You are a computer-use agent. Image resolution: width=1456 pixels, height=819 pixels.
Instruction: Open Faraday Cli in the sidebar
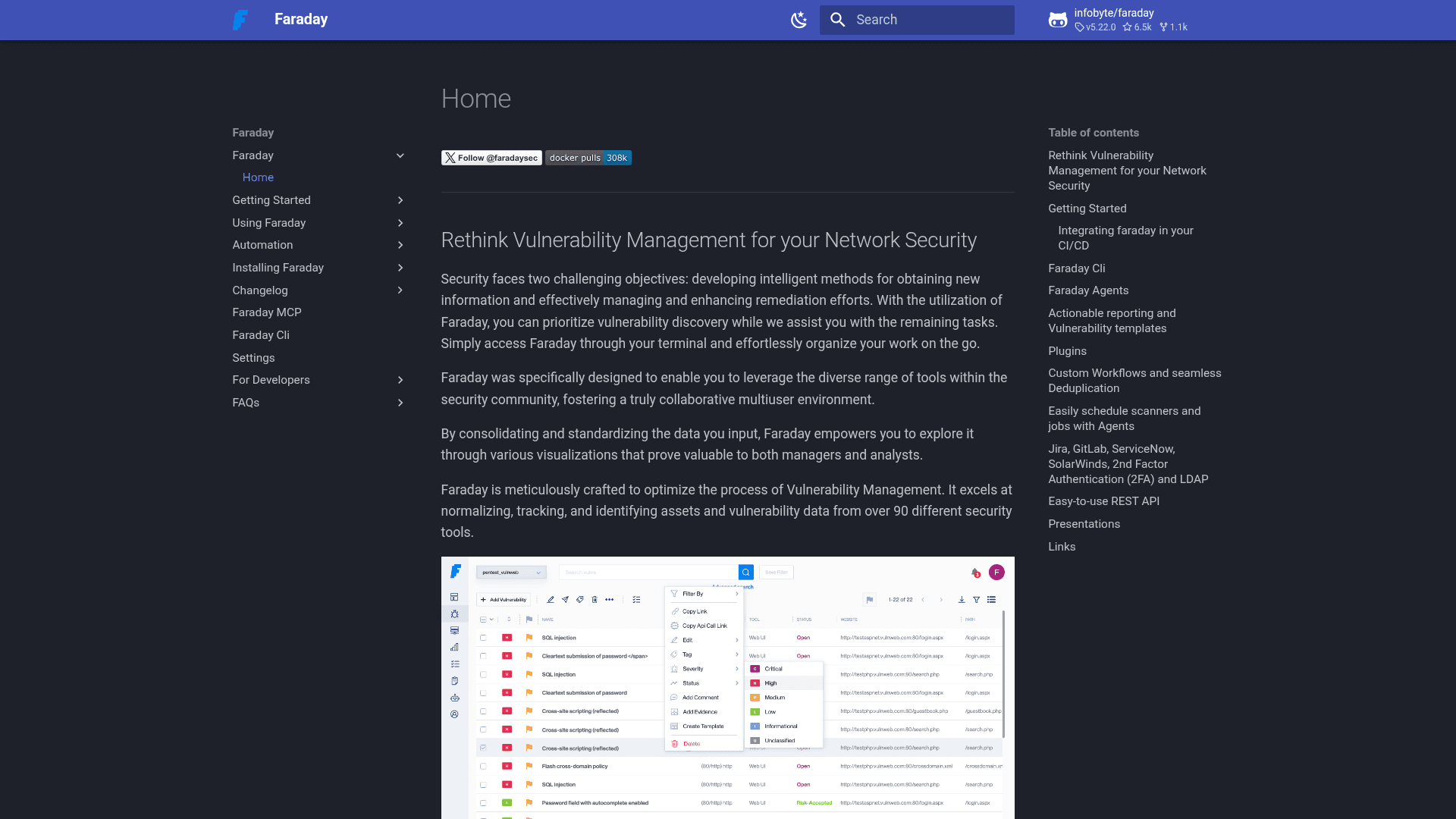[x=261, y=335]
